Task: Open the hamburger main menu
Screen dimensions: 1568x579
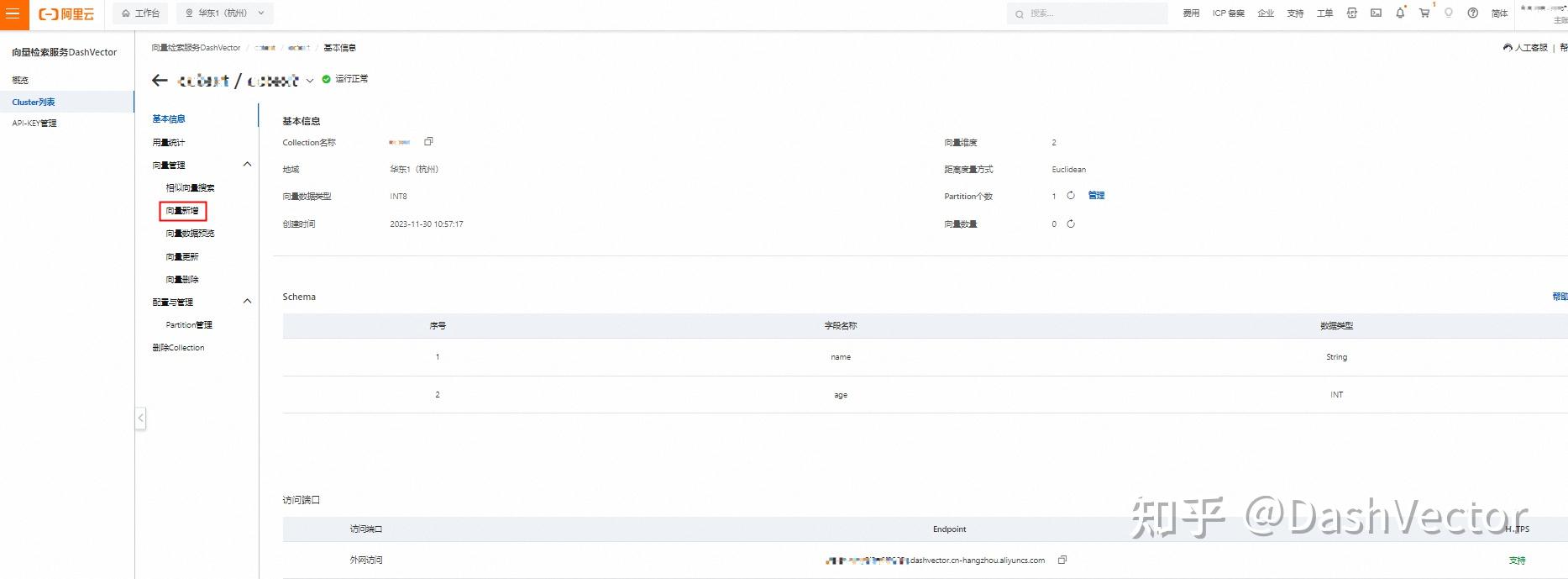Action: pyautogui.click(x=12, y=13)
